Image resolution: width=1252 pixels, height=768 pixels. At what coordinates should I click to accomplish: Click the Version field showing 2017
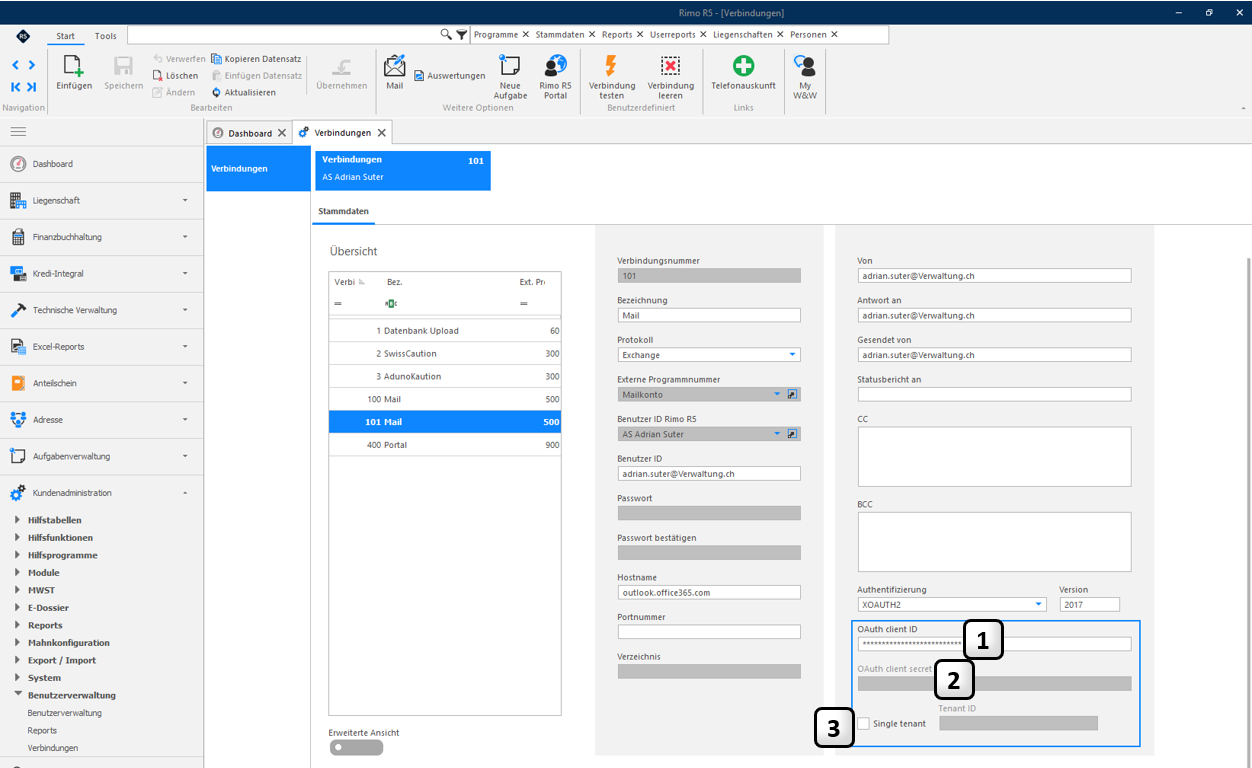[x=1089, y=605]
